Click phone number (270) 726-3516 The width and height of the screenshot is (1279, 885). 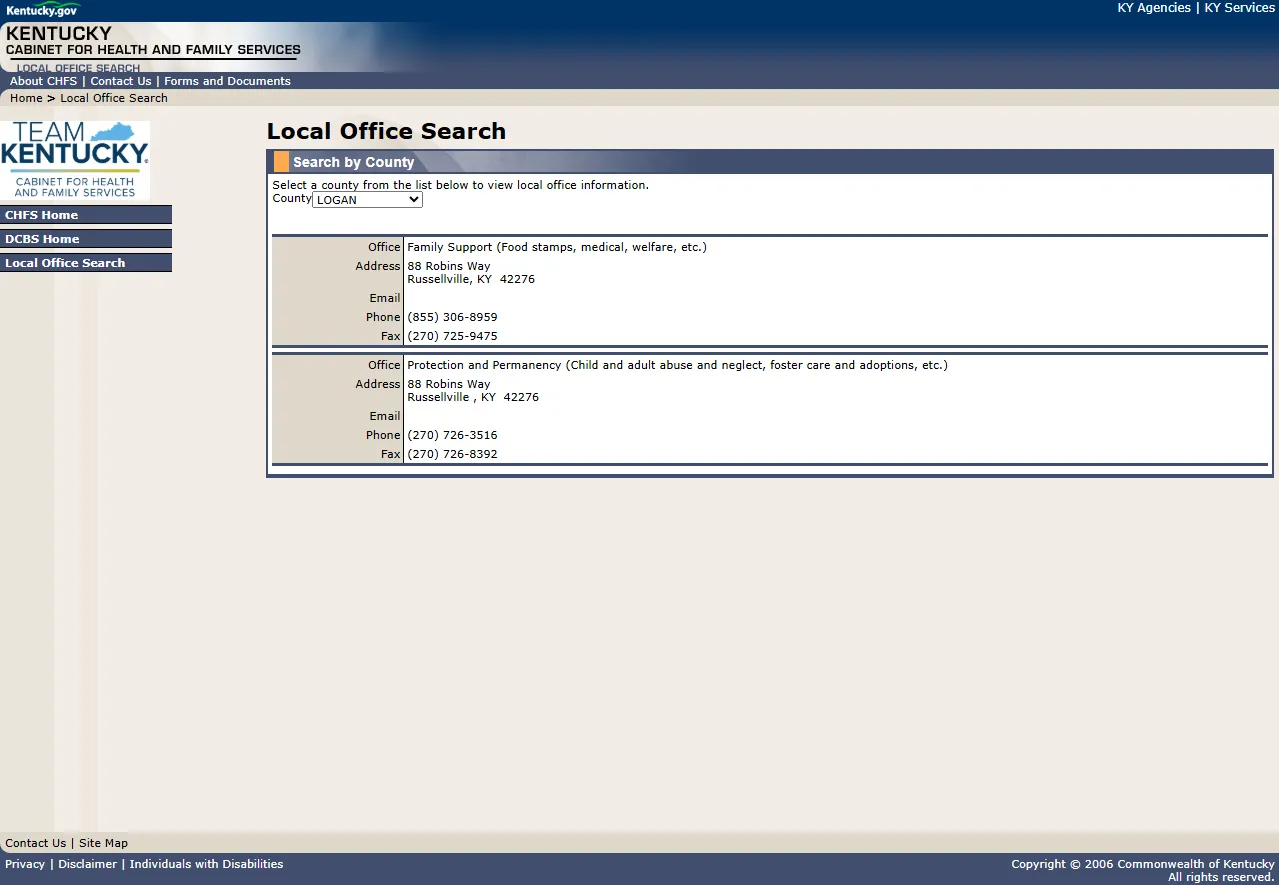[452, 435]
